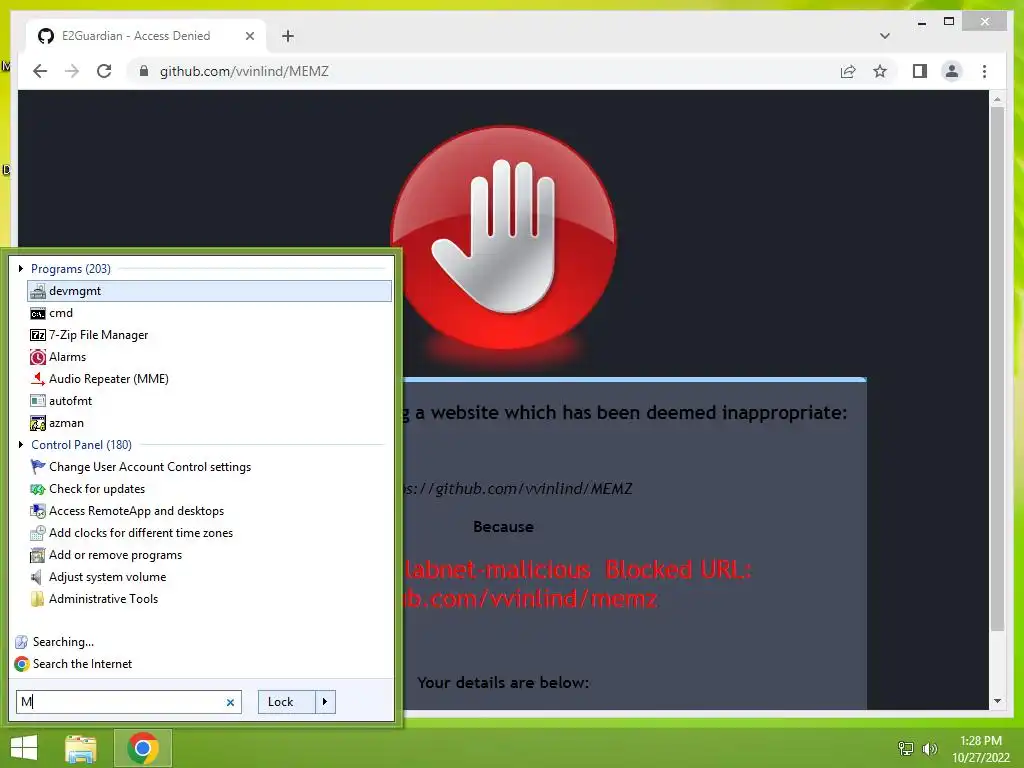The image size is (1024, 768).
Task: Open Windows Start button
Action: [x=24, y=748]
